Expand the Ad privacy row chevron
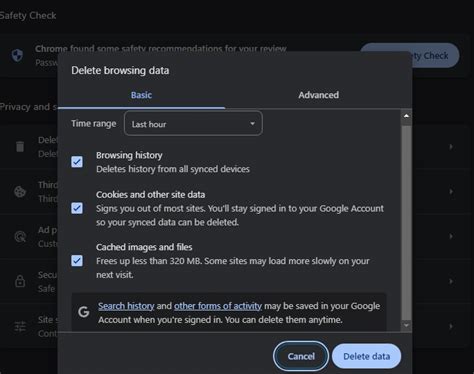 coord(451,236)
